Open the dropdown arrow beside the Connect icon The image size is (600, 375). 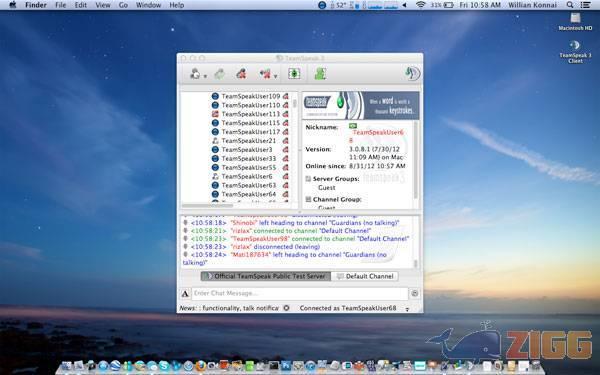[x=205, y=76]
